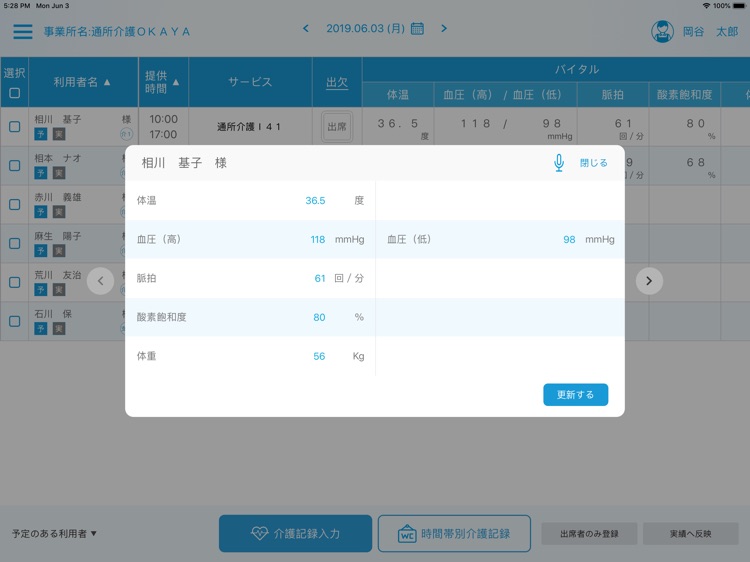The width and height of the screenshot is (750, 562).
Task: Click the 10:00 17:00 time cell
Action: 163,127
